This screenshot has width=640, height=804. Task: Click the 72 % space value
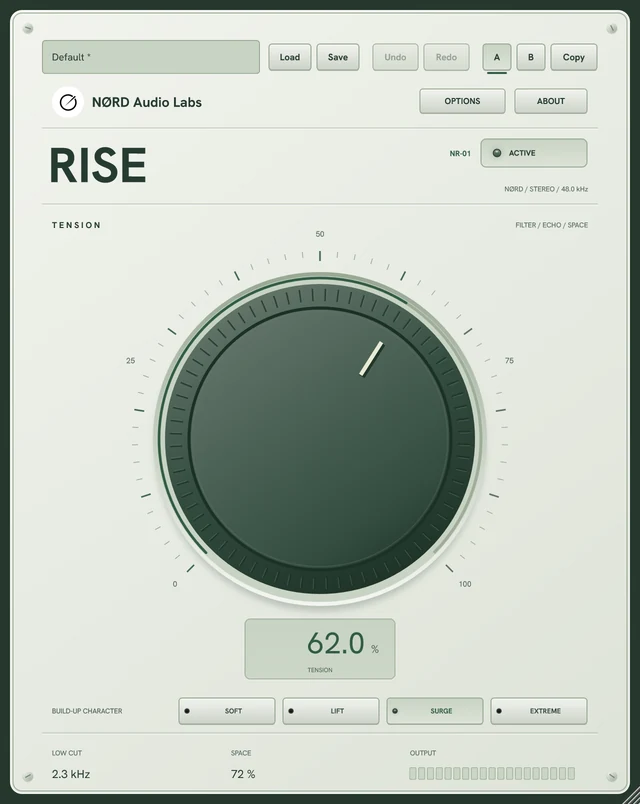243,774
